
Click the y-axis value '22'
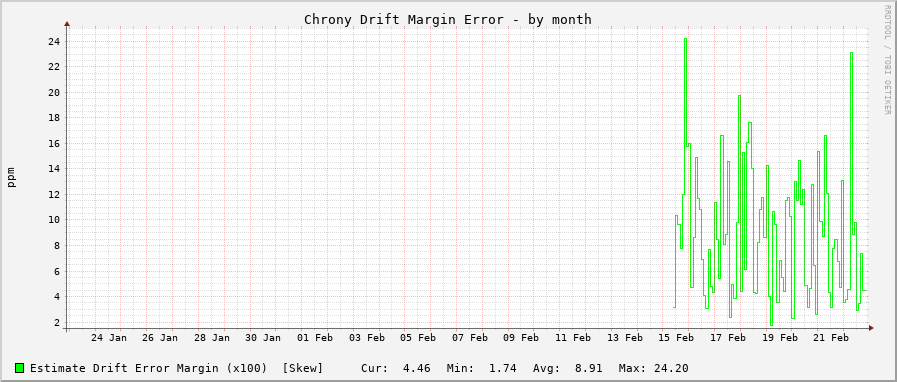tap(54, 66)
